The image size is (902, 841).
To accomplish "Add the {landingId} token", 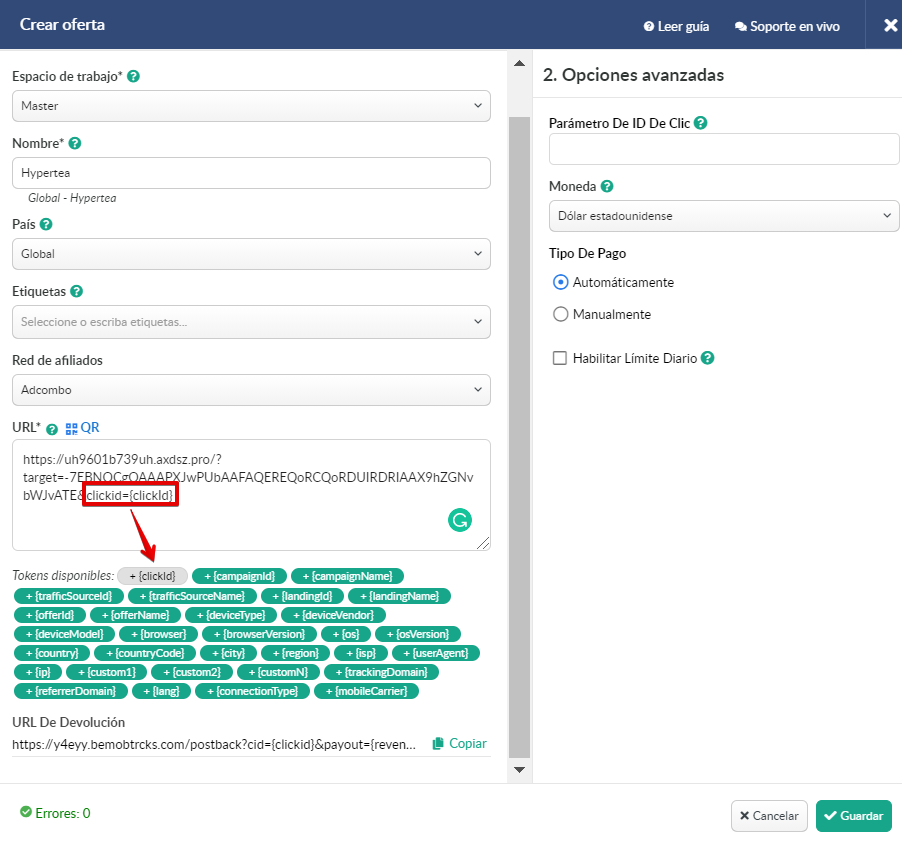I will point(303,596).
